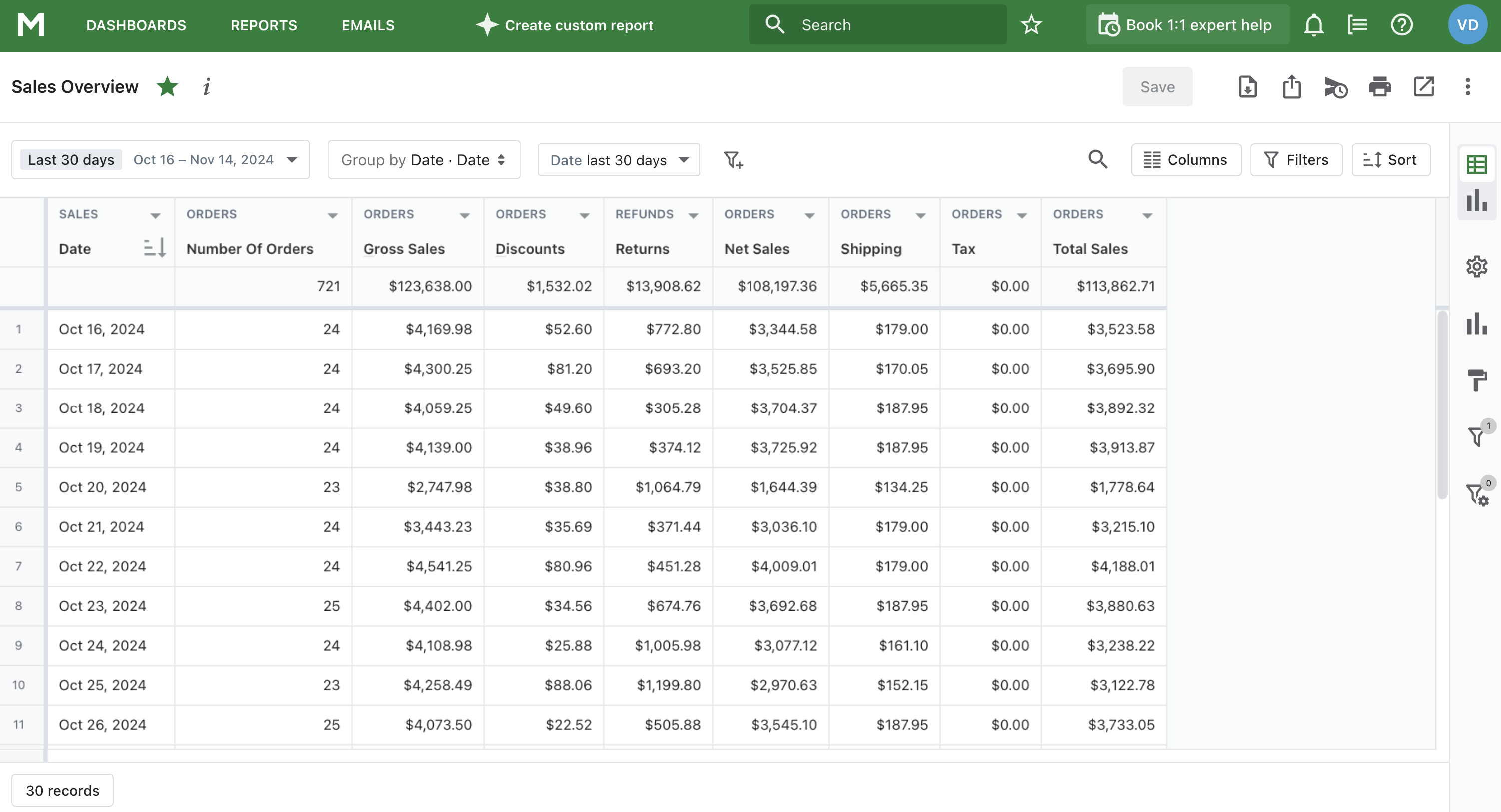1501x812 pixels.
Task: Open the settings gear in right sidebar
Action: (x=1476, y=266)
